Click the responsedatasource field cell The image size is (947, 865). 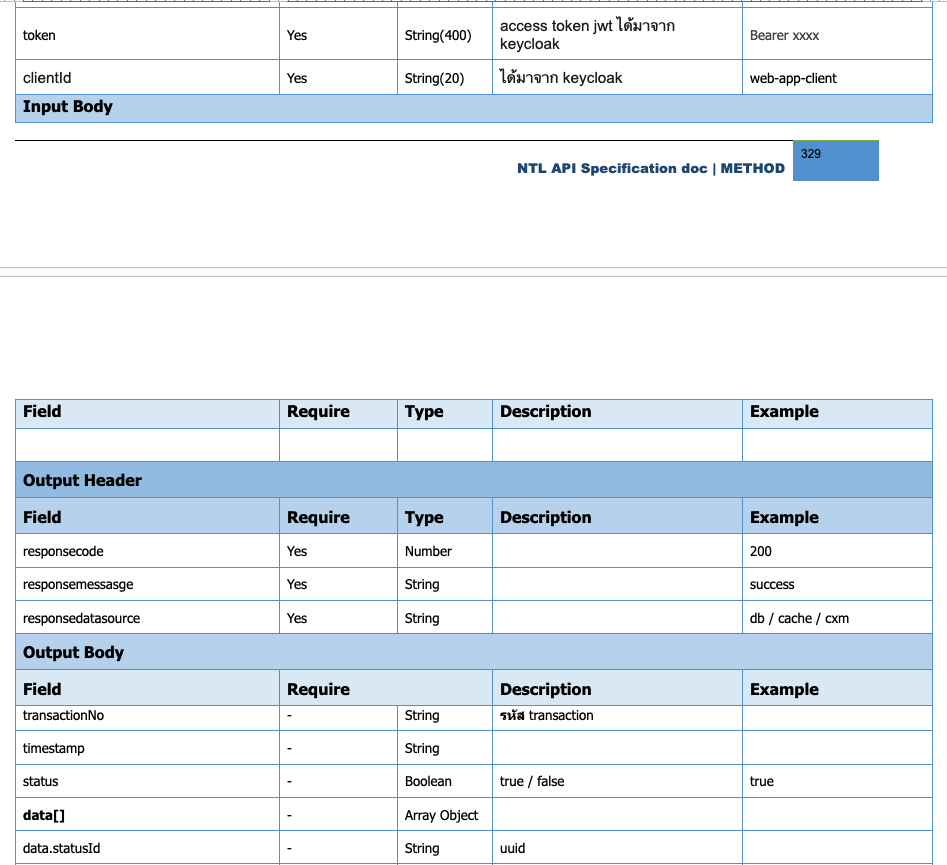[x=81, y=618]
